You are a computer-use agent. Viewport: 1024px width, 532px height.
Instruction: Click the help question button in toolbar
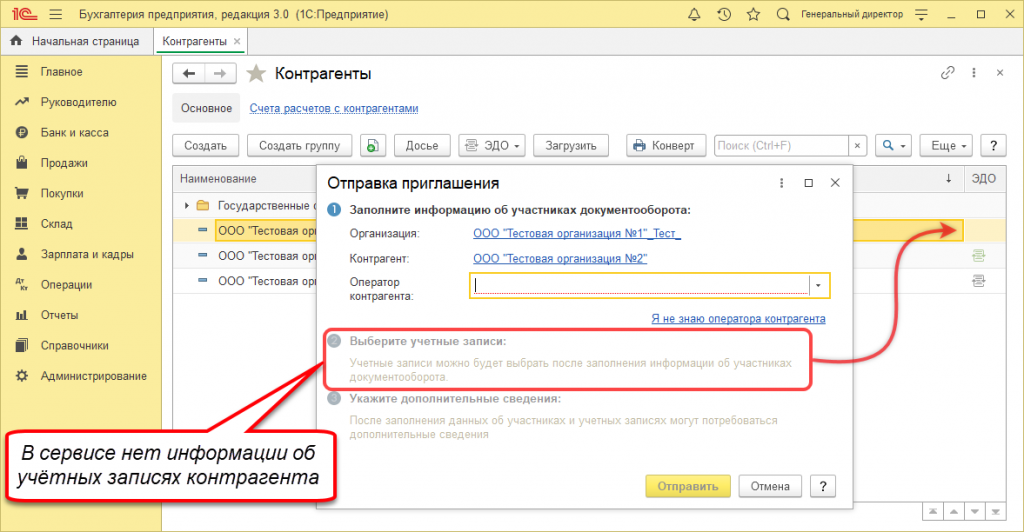(993, 146)
